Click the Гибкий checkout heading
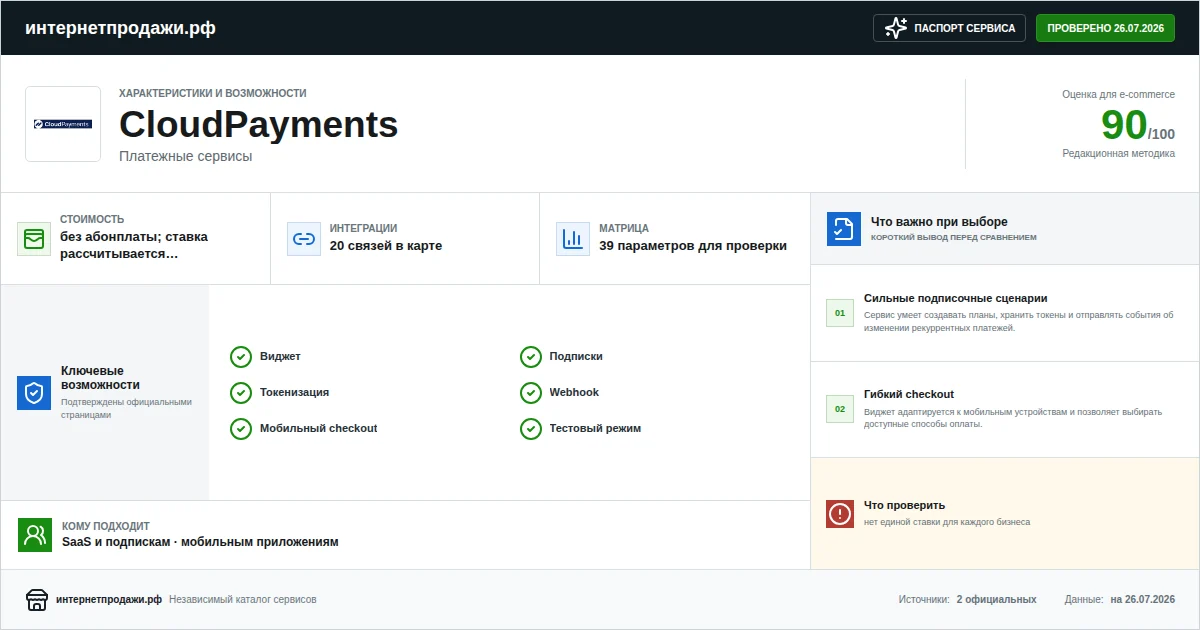 (x=909, y=394)
